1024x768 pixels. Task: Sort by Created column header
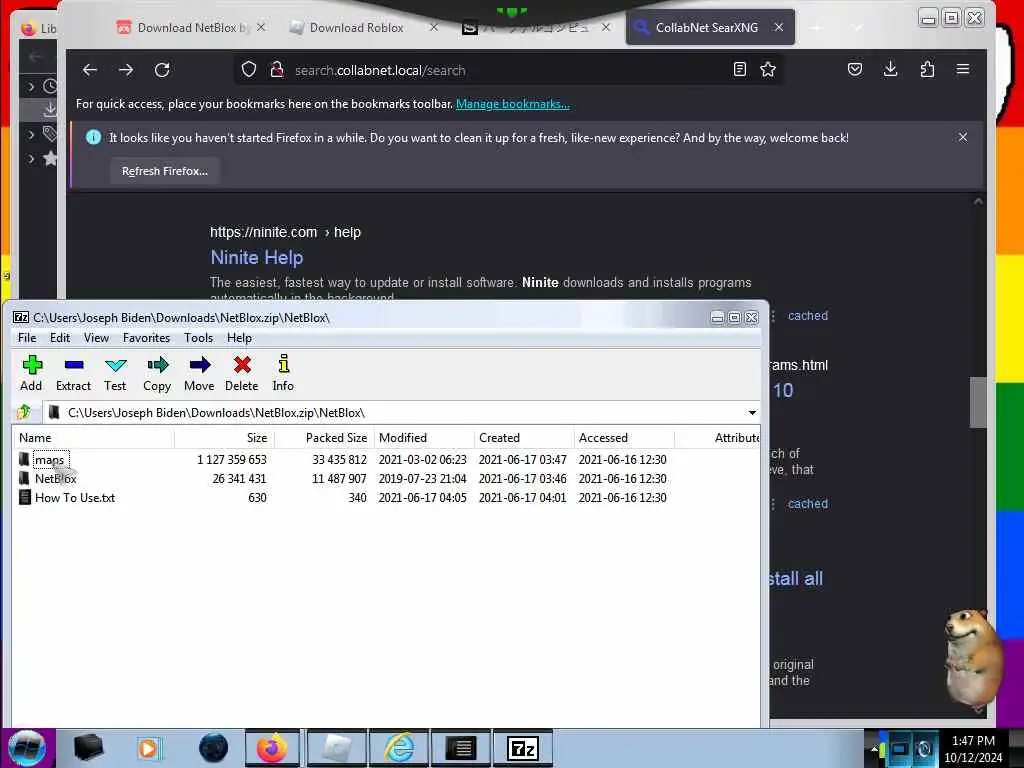(524, 438)
